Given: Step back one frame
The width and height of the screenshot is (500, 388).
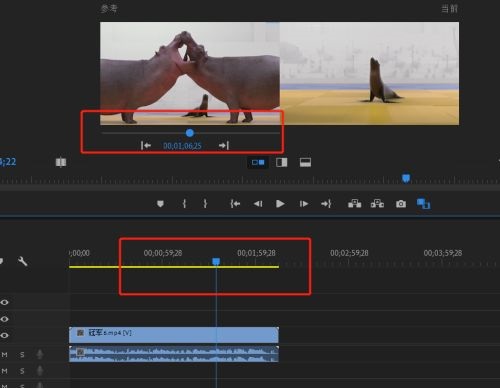Looking at the screenshot, I should pyautogui.click(x=258, y=204).
